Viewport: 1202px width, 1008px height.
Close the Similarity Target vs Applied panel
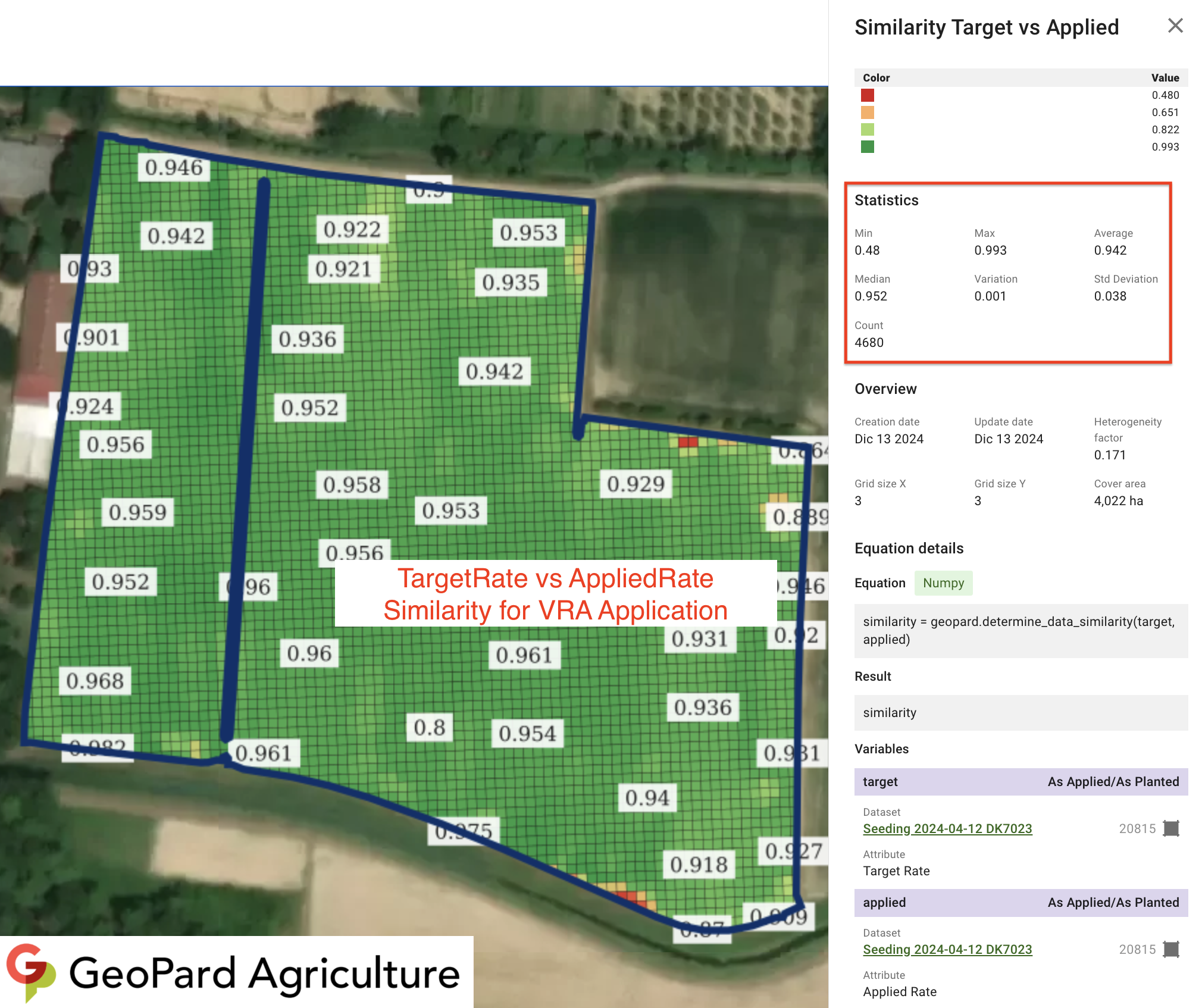click(x=1175, y=26)
